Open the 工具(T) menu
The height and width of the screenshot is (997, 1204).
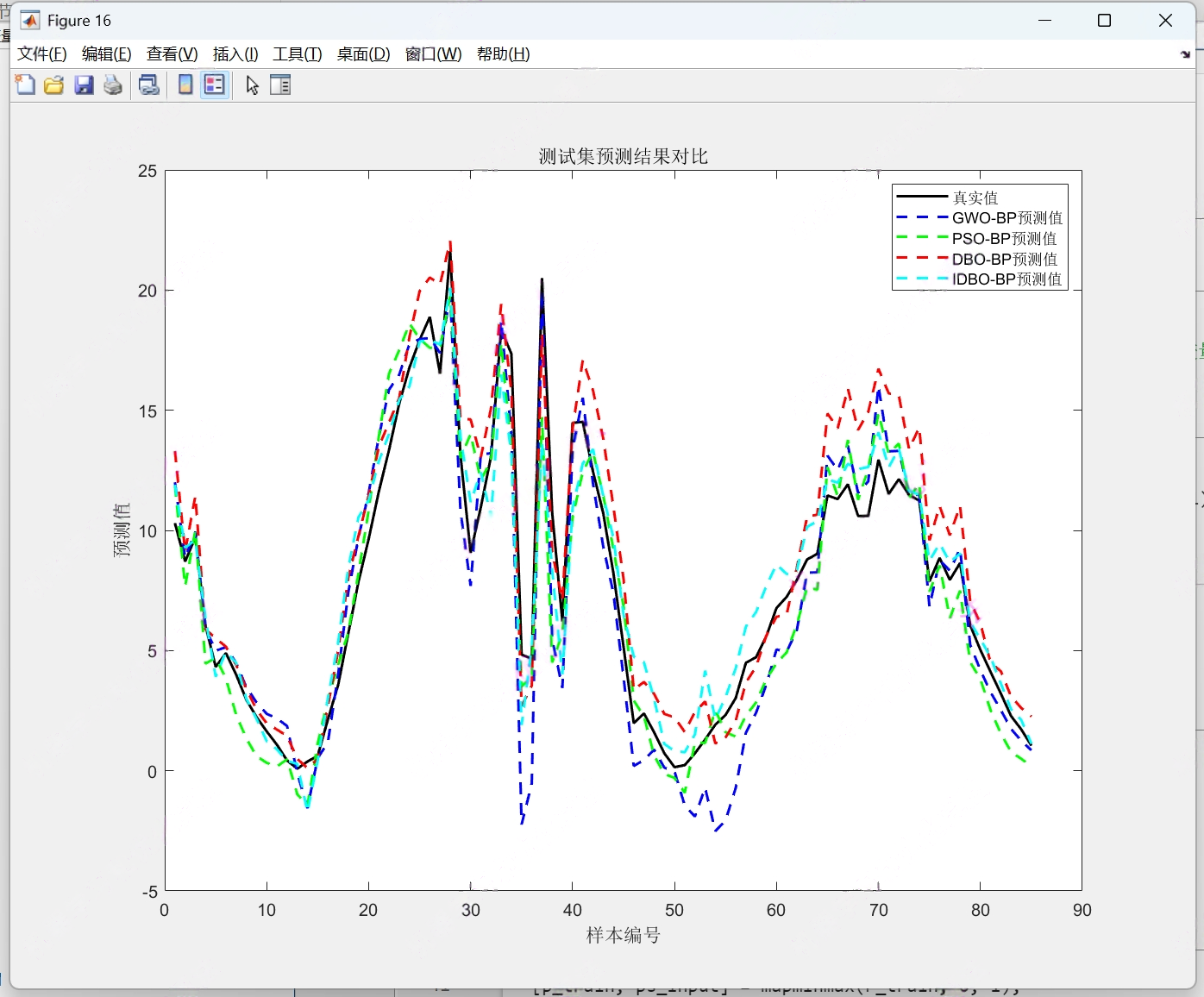point(298,54)
